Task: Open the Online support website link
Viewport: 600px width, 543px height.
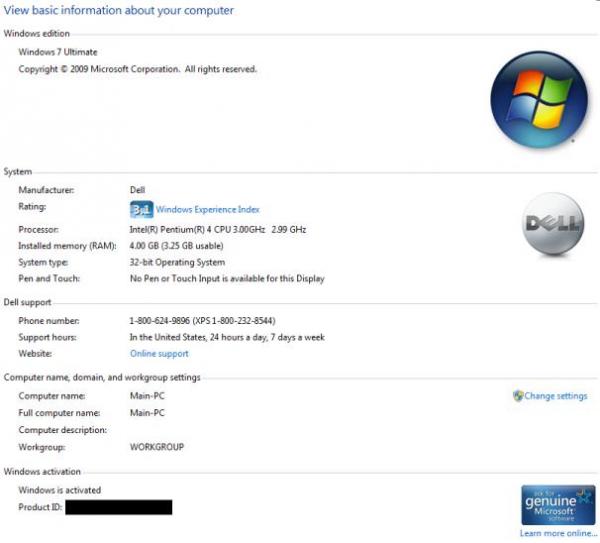Action: pyautogui.click(x=159, y=354)
